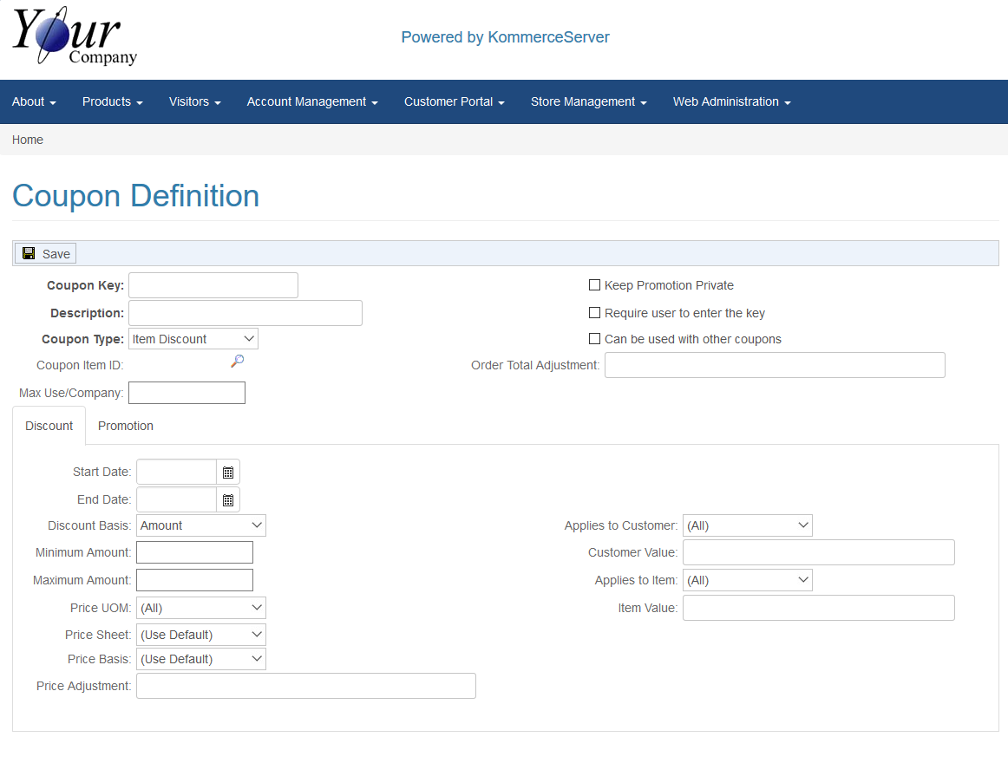
Task: Check Require user to enter the key
Action: pos(595,313)
